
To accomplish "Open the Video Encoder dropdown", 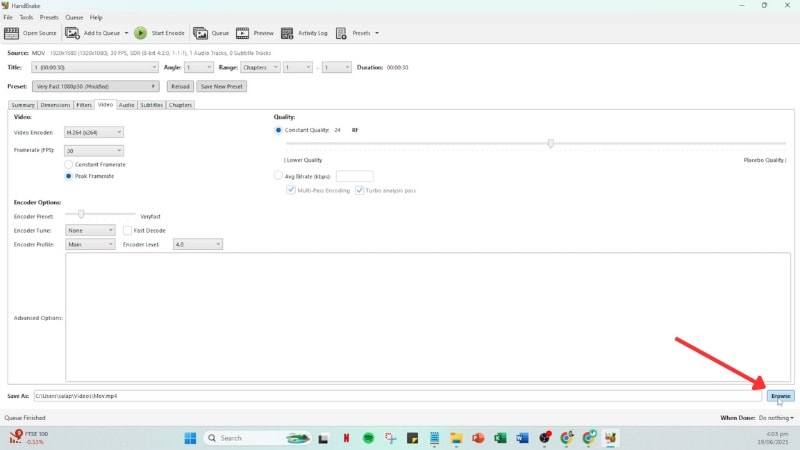I will [94, 132].
